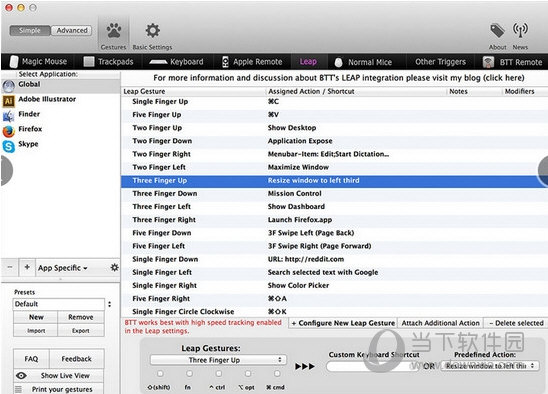Toggle the fn modifier checkbox
The height and width of the screenshot is (394, 548).
click(x=189, y=373)
